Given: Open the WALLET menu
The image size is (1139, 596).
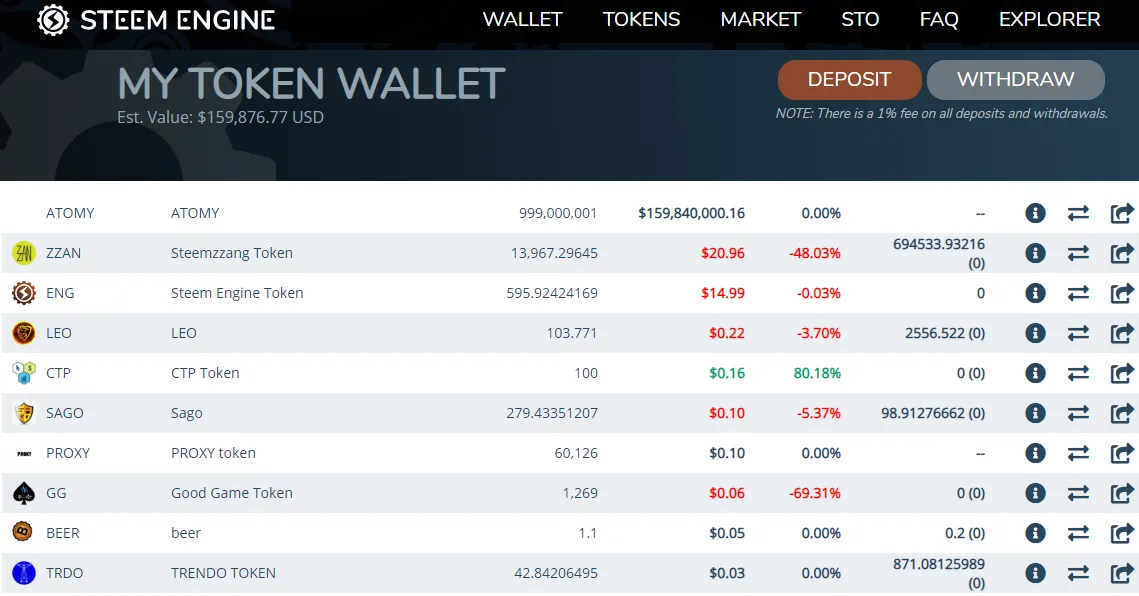Looking at the screenshot, I should tap(522, 20).
